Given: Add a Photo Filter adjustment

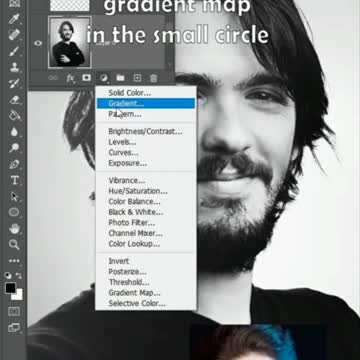Looking at the screenshot, I should 132,223.
